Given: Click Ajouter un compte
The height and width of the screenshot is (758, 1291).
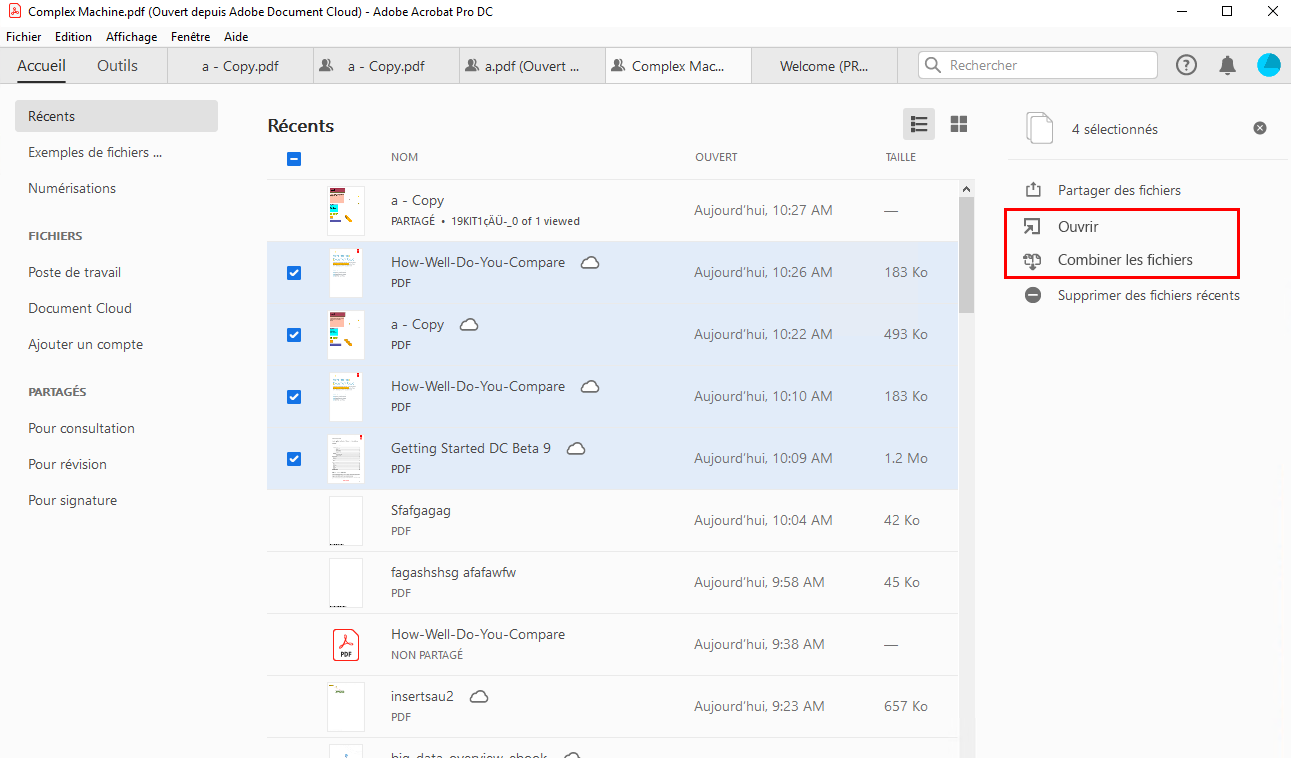Looking at the screenshot, I should pyautogui.click(x=86, y=344).
